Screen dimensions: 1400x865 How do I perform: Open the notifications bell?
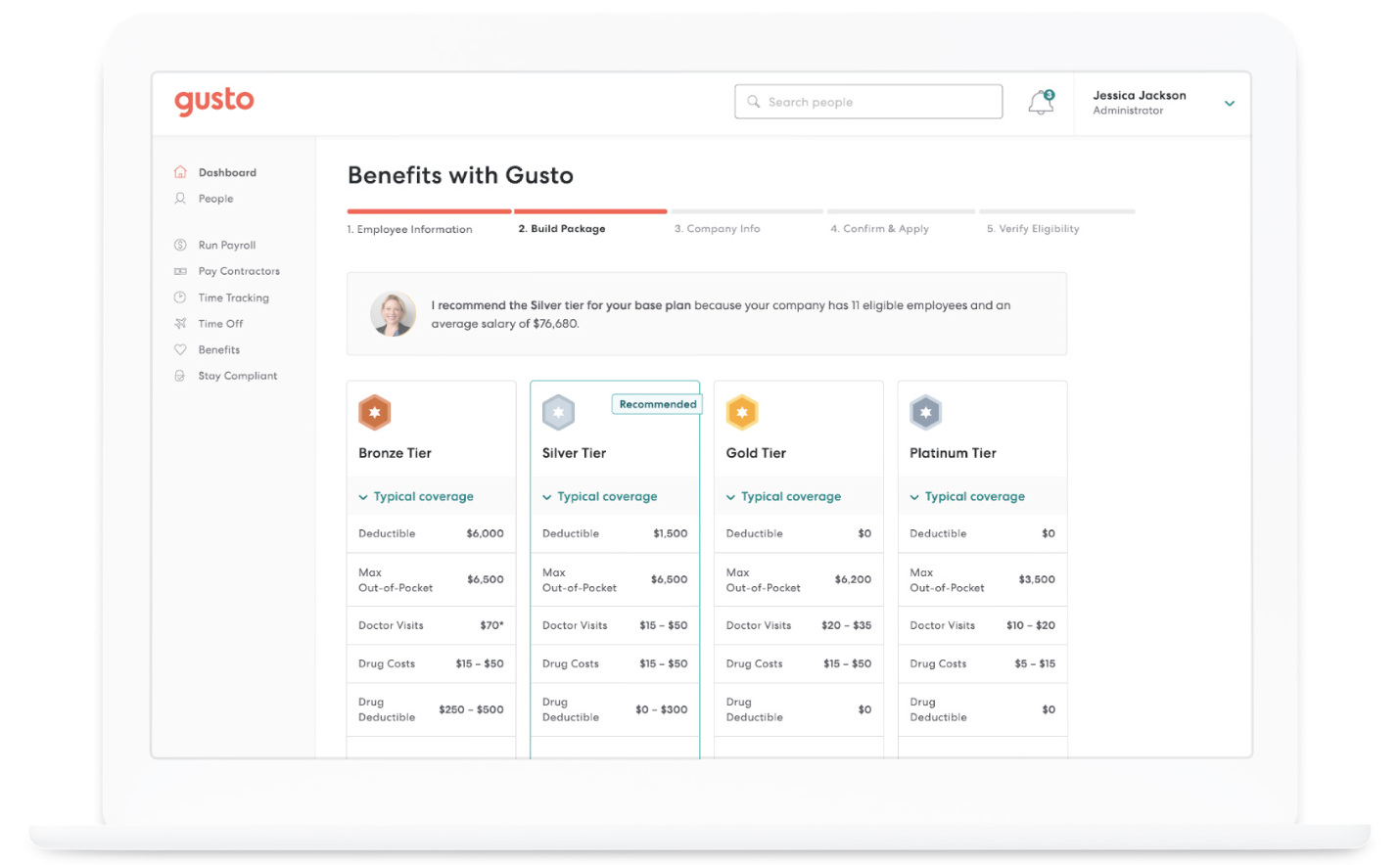click(1041, 102)
